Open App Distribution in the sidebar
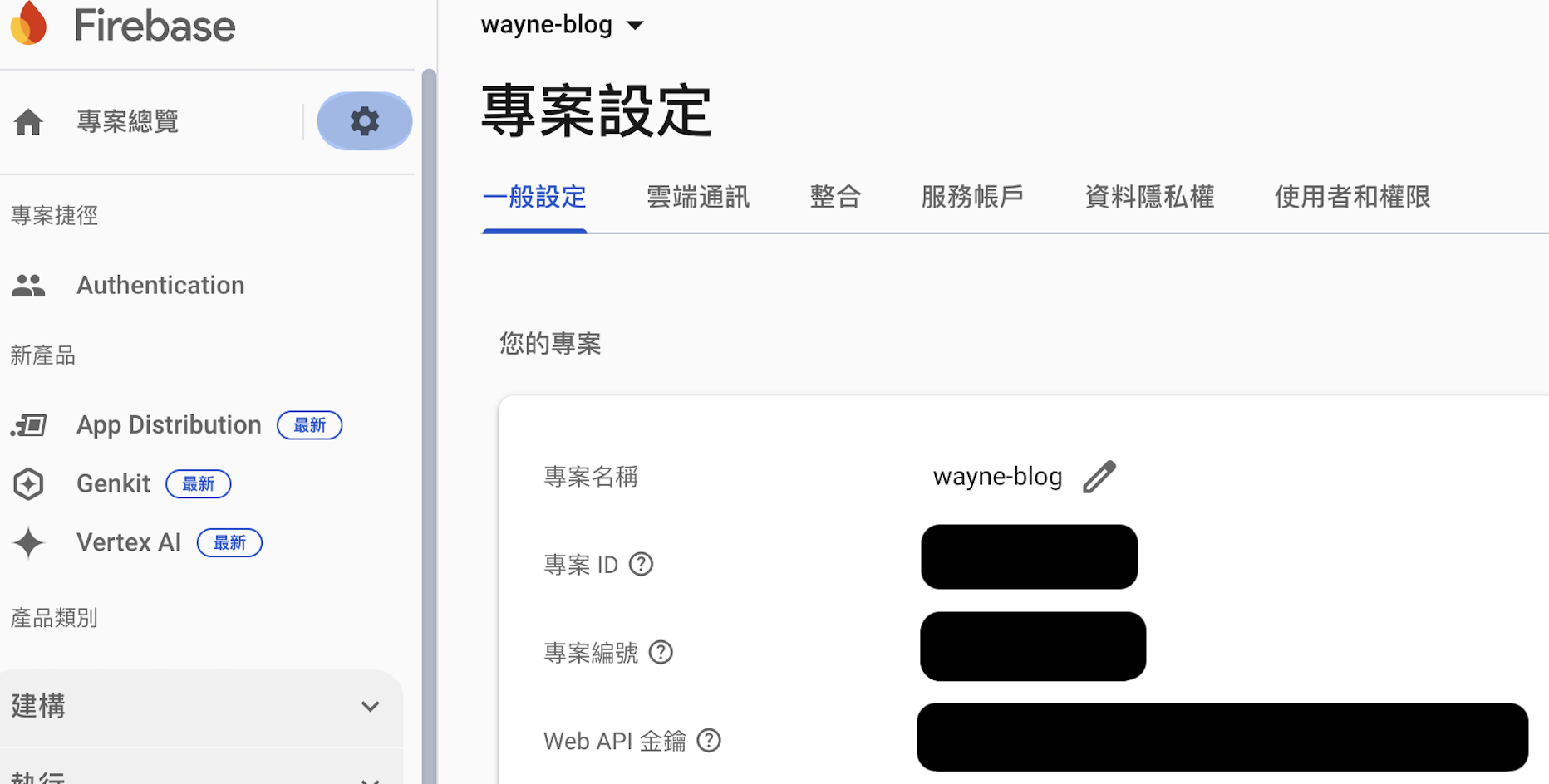The height and width of the screenshot is (784, 1549). click(169, 425)
